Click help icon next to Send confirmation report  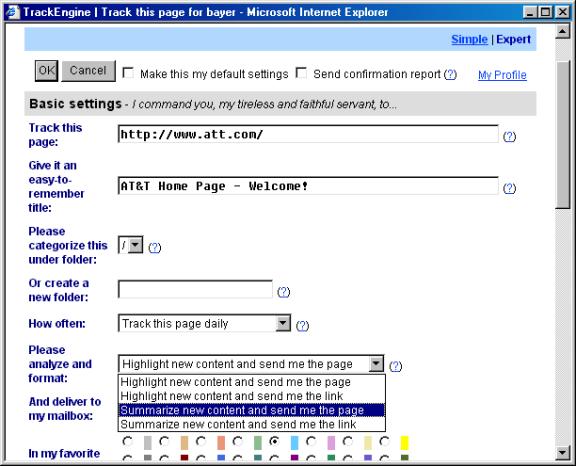(450, 75)
